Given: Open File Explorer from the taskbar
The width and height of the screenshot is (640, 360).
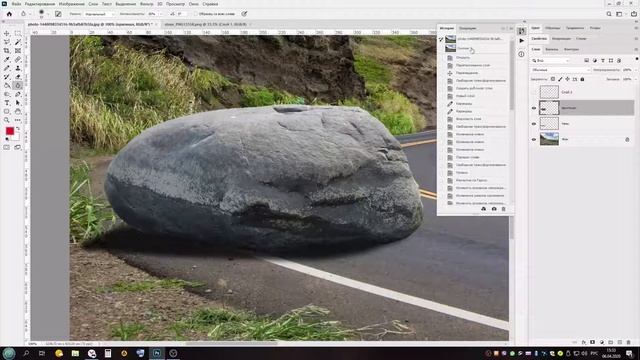Looking at the screenshot, I should [75, 353].
